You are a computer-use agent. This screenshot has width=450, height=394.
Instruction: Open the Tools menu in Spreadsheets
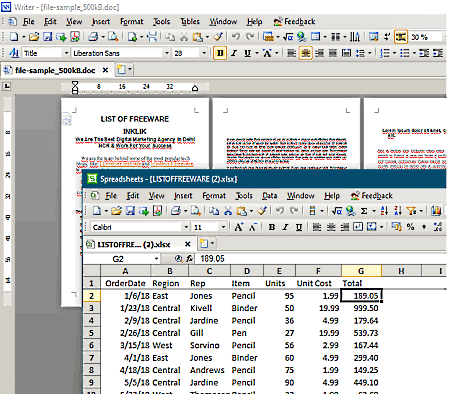coord(244,196)
